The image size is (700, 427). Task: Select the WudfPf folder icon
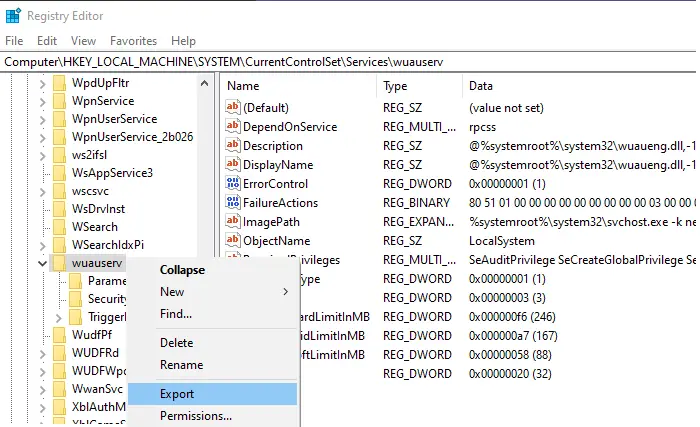coord(59,335)
